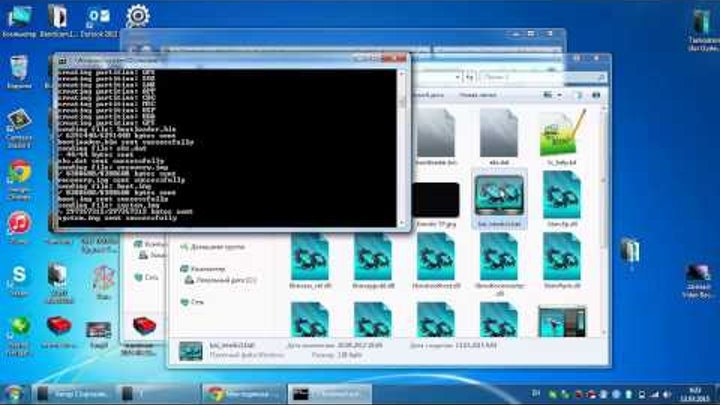Expand the Network node in navigation pane

tap(174, 300)
